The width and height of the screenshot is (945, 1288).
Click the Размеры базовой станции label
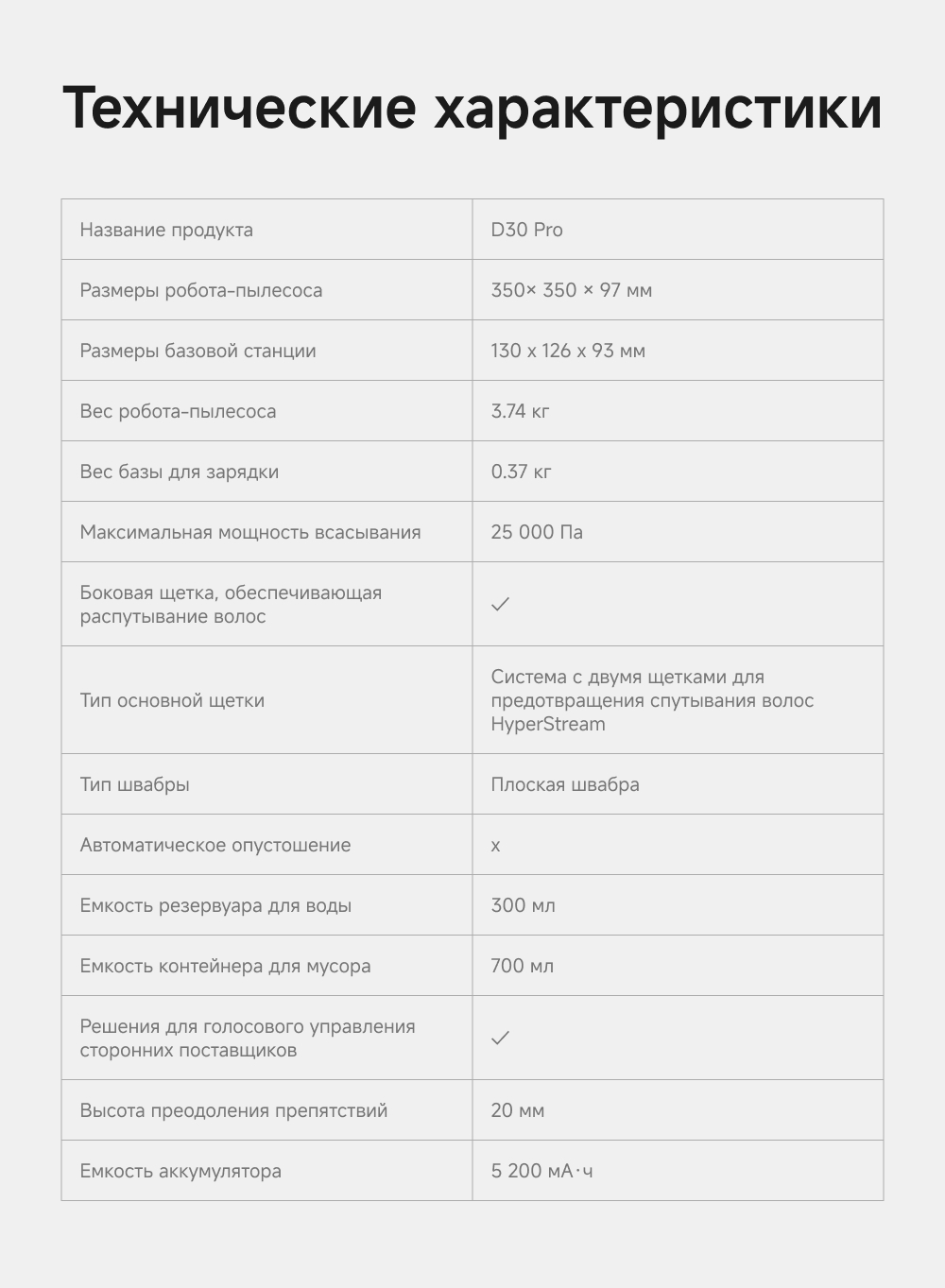(x=198, y=351)
